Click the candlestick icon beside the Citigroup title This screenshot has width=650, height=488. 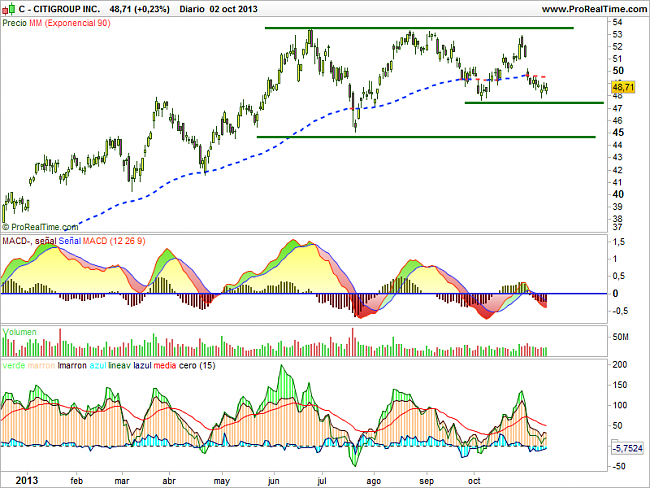click(8, 9)
